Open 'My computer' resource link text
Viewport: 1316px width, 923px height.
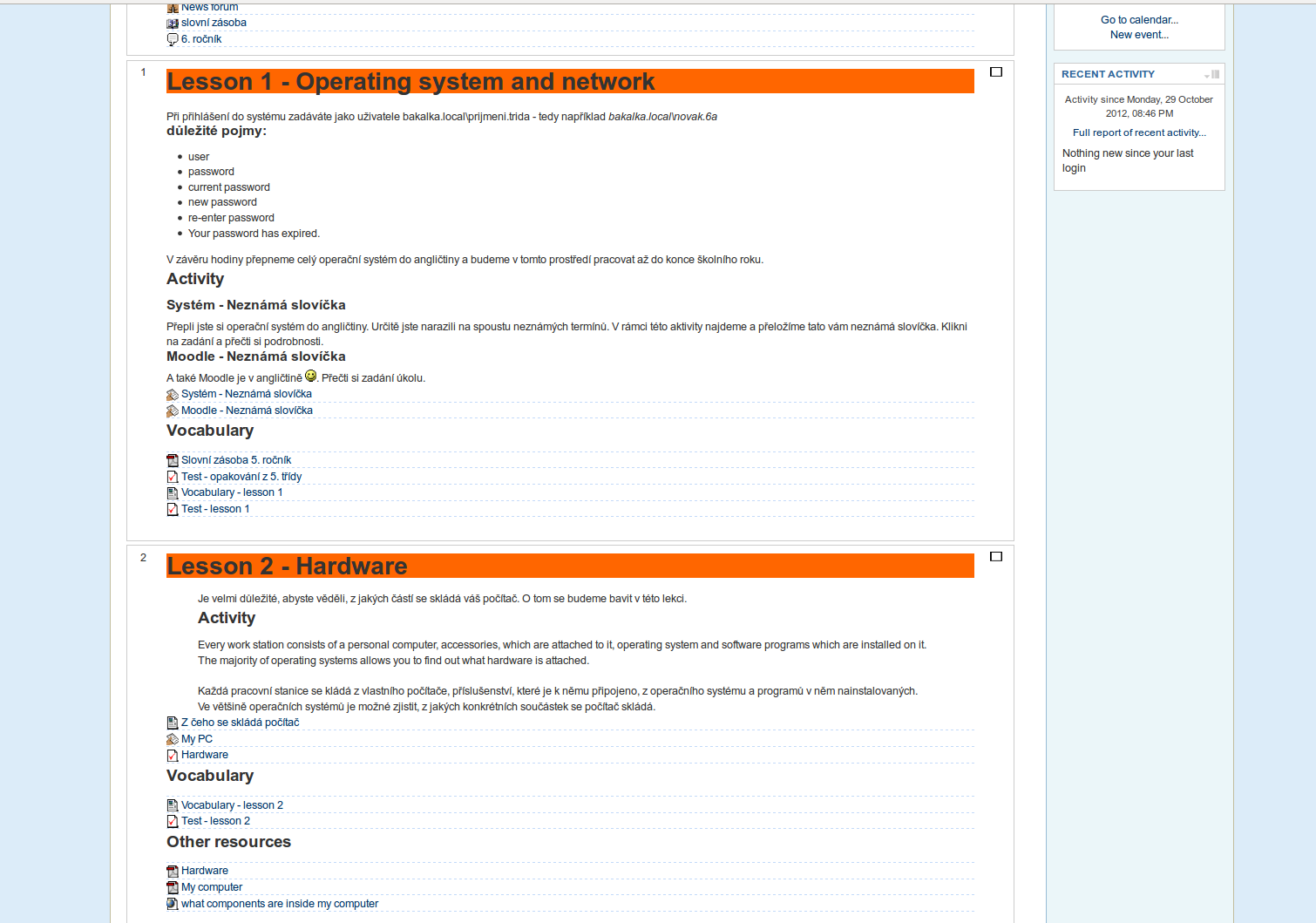coord(212,888)
